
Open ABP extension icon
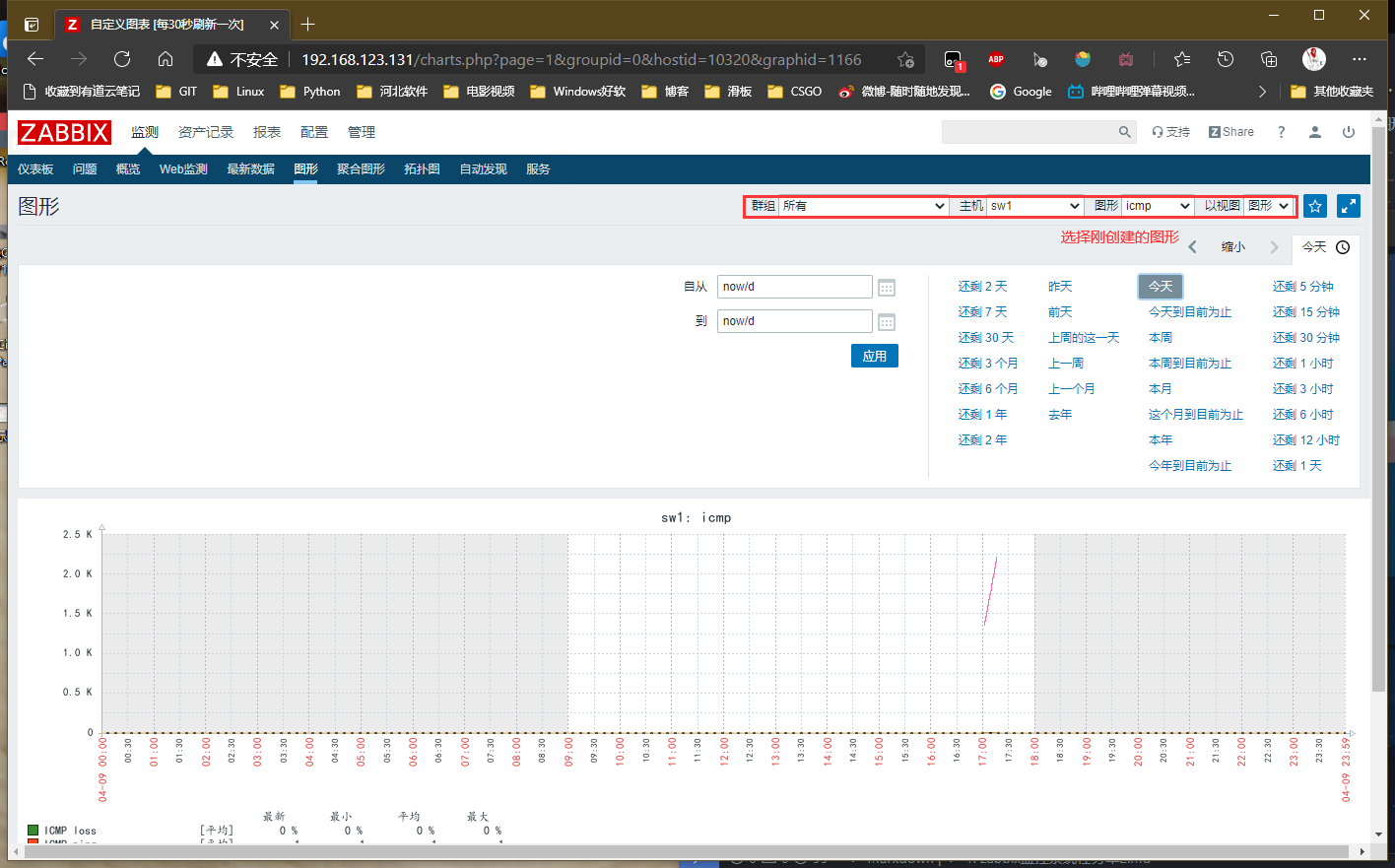pyautogui.click(x=996, y=59)
